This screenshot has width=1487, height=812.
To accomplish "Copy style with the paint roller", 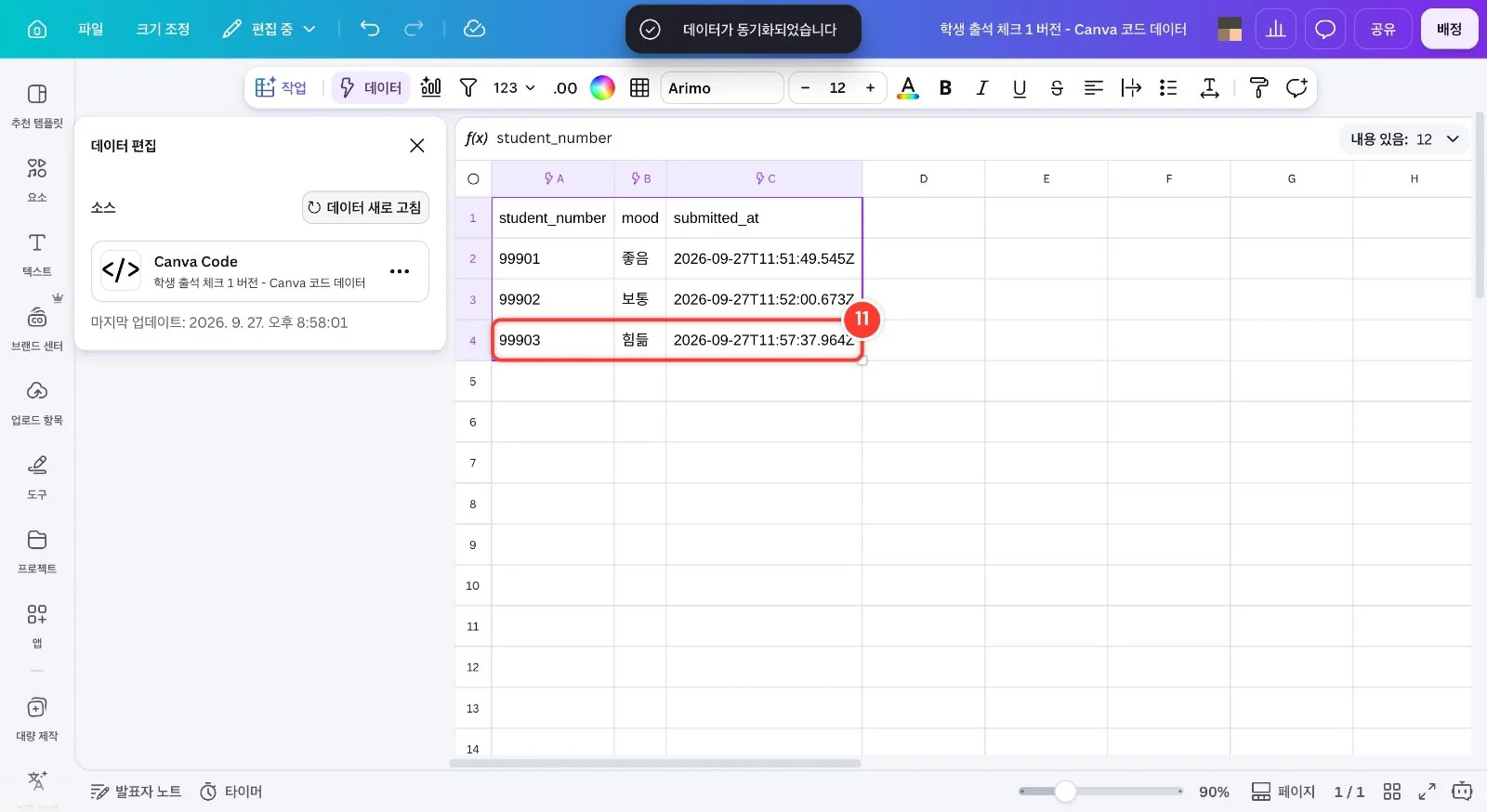I will (1259, 87).
